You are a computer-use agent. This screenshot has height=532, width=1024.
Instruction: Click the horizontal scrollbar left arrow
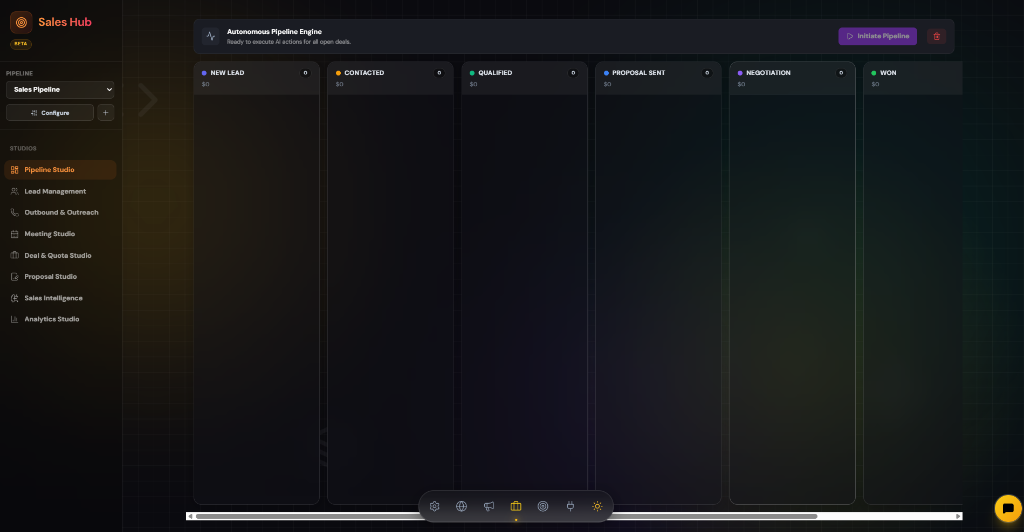pos(190,516)
